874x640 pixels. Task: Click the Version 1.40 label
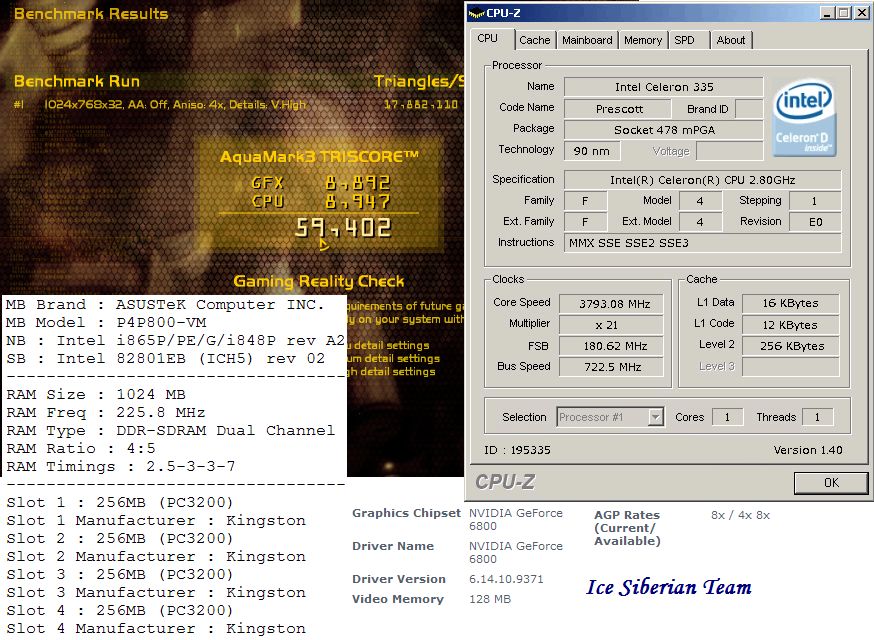[x=808, y=450]
